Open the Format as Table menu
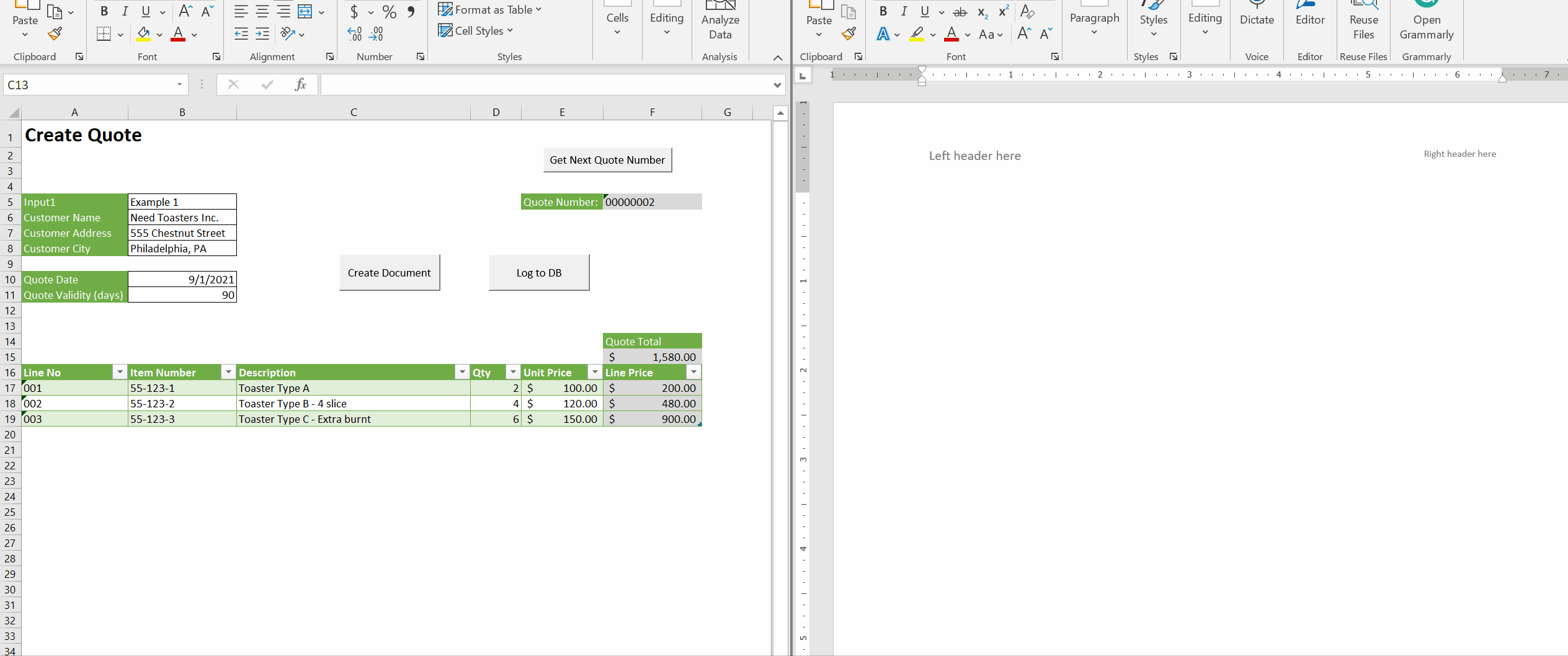This screenshot has width=1568, height=656. tap(489, 9)
